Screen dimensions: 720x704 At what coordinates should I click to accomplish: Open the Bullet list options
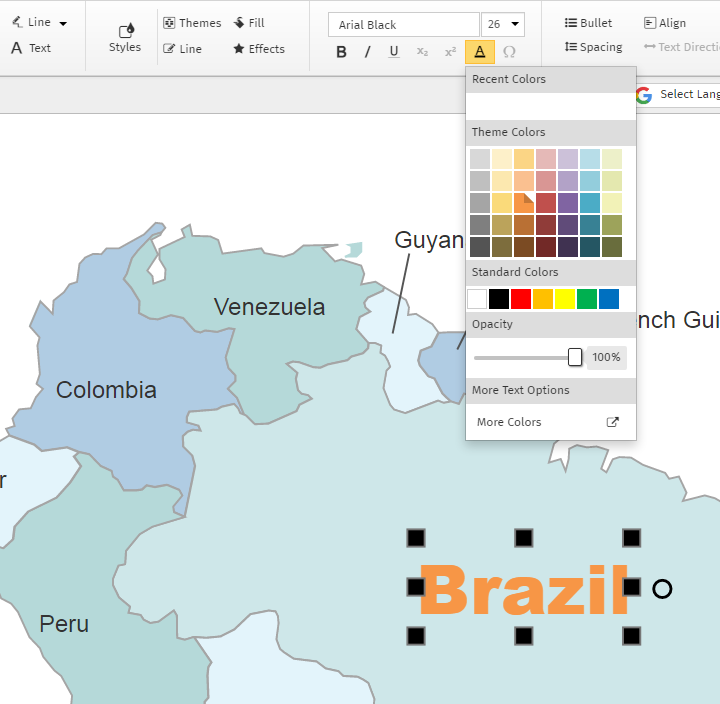588,23
